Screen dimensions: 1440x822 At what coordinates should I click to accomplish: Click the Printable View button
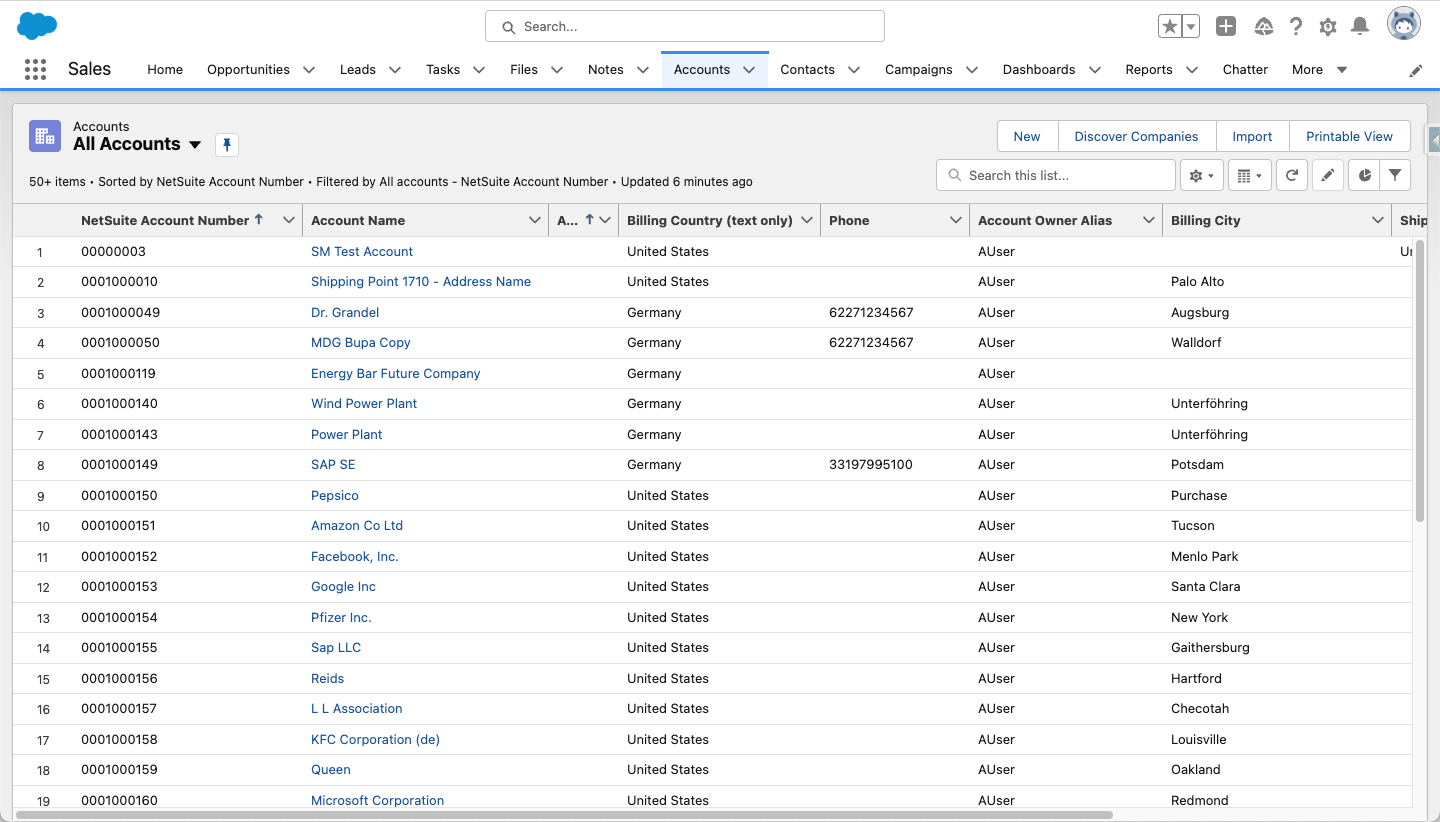[1349, 136]
